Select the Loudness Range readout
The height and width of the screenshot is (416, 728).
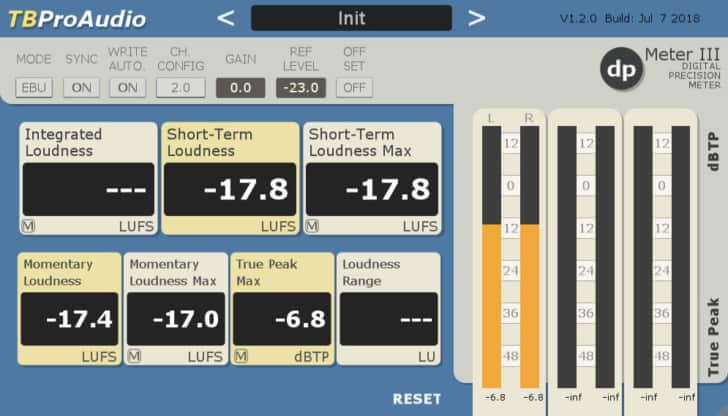pos(389,319)
